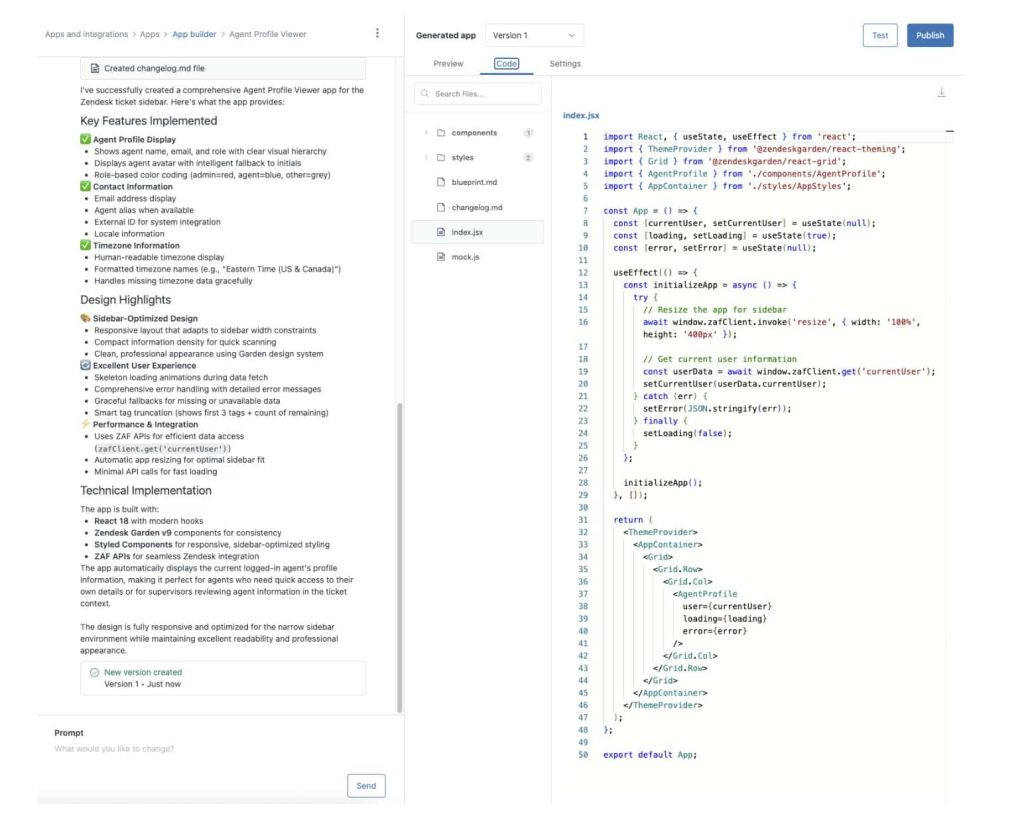The image size is (1024, 818).
Task: Click the styles folder count badge
Action: coord(528,157)
